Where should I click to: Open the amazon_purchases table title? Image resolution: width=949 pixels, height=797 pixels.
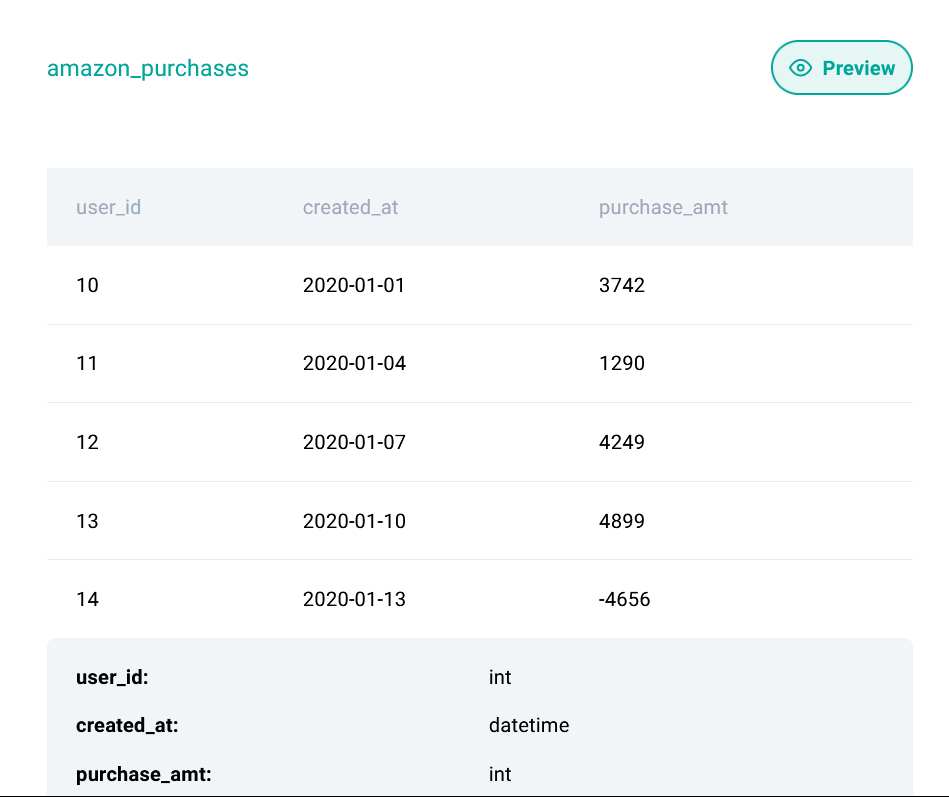(148, 68)
